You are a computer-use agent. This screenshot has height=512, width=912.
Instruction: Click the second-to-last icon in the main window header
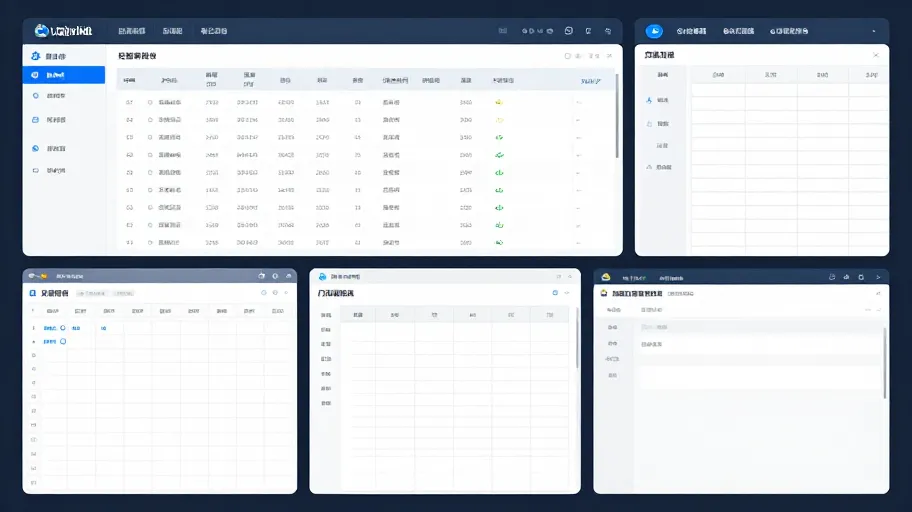pos(589,31)
